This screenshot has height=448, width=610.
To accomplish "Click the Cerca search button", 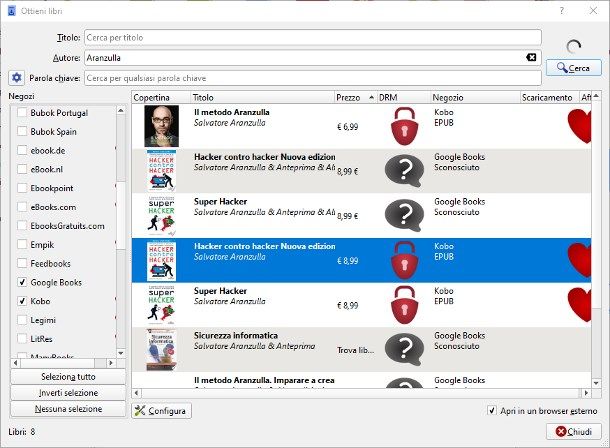I will click(x=574, y=68).
